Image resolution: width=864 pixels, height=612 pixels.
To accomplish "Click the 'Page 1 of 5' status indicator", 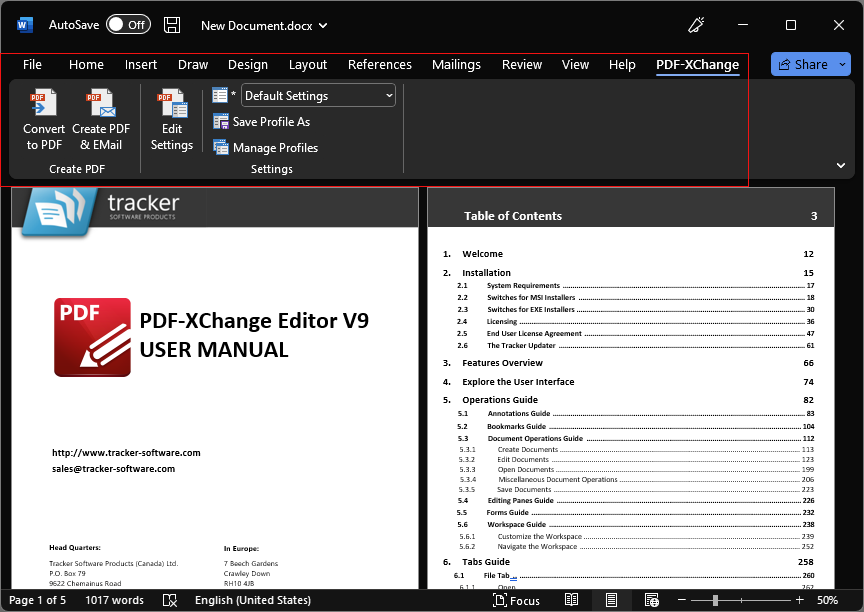I will [x=37, y=600].
